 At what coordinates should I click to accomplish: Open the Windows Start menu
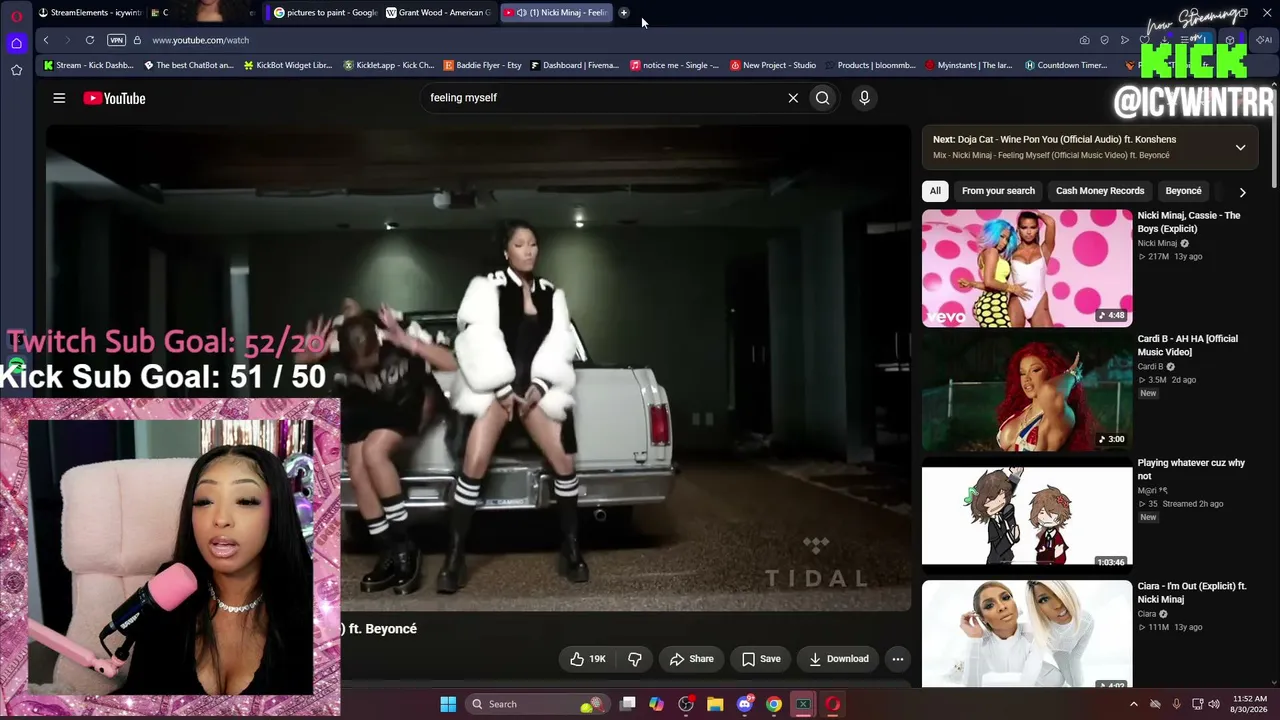(x=448, y=704)
